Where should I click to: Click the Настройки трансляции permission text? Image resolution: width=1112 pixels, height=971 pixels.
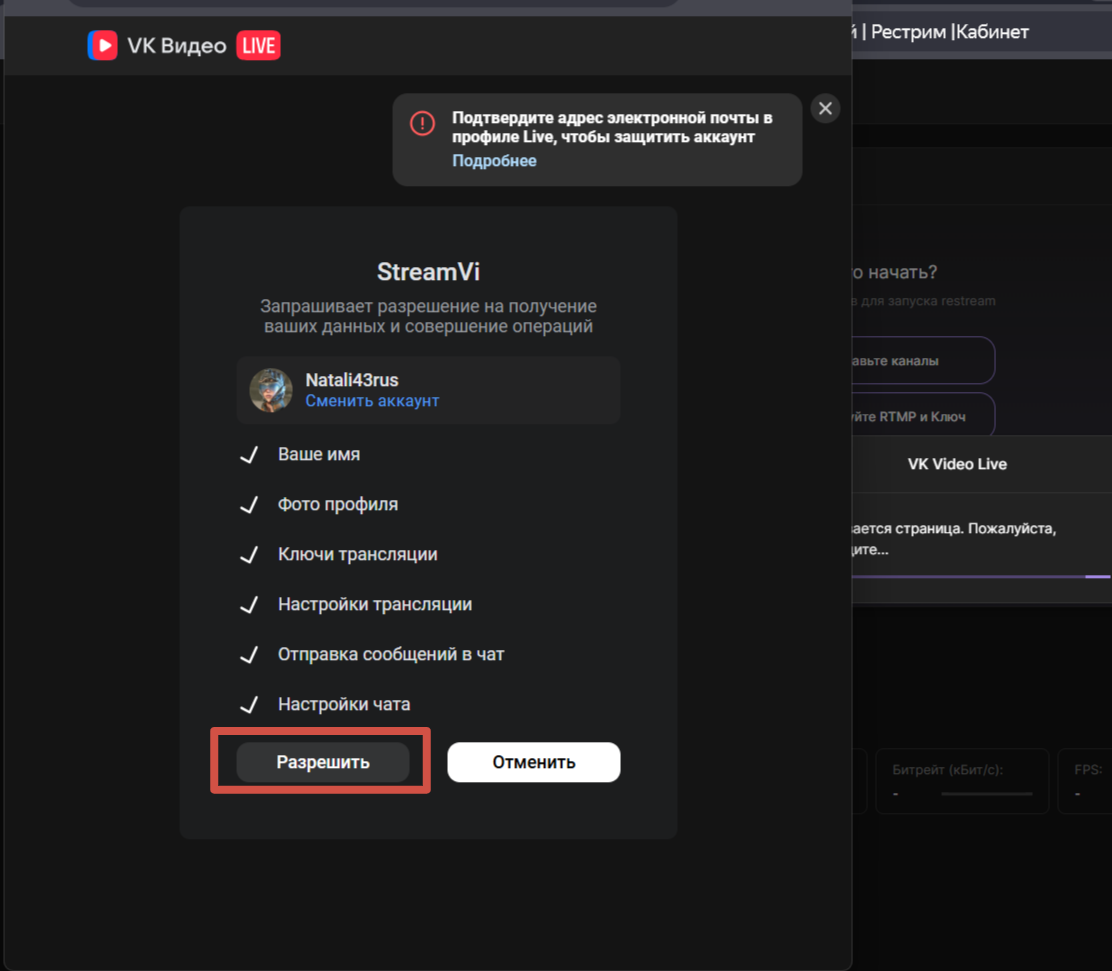[375, 604]
